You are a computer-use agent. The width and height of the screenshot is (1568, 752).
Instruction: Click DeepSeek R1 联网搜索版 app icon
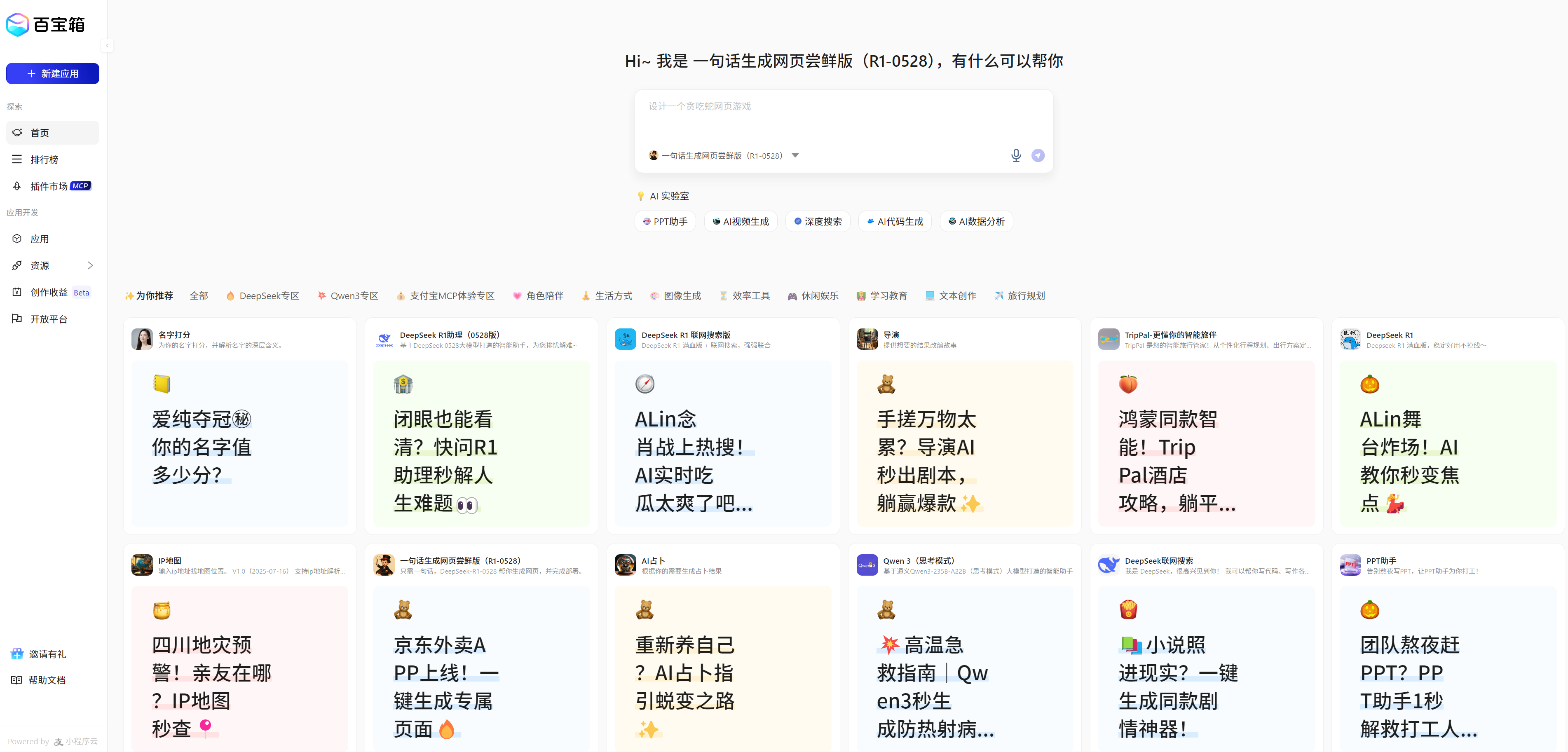(626, 340)
